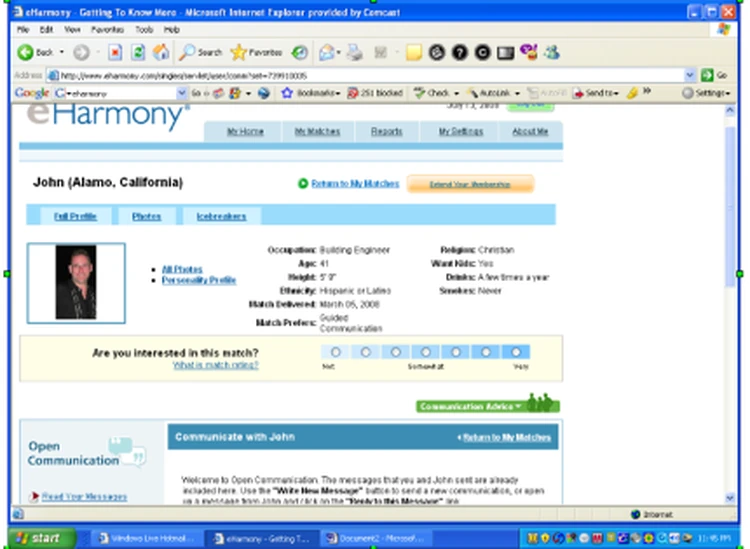
Task: Open the All Photos link
Action: pos(182,269)
